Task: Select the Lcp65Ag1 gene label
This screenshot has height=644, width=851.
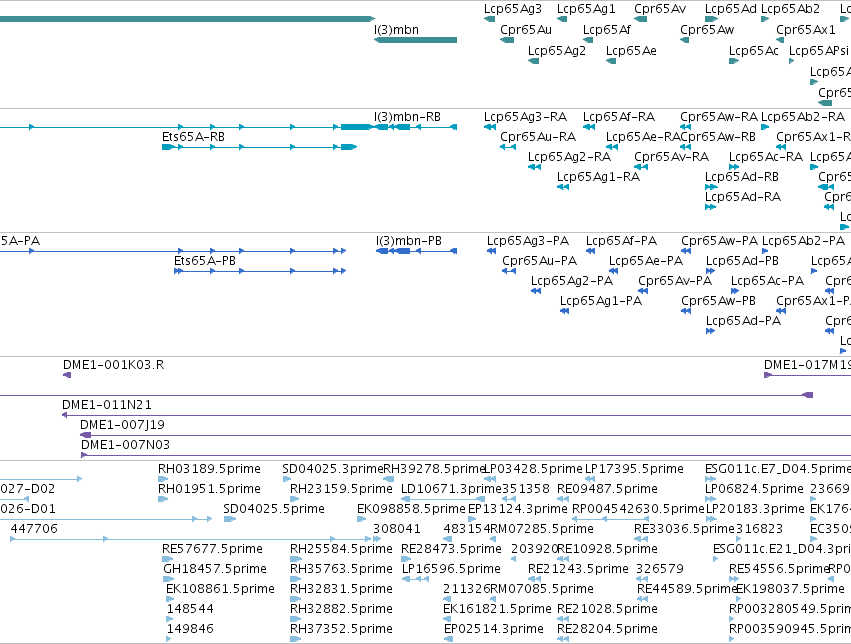Action: [x=586, y=9]
